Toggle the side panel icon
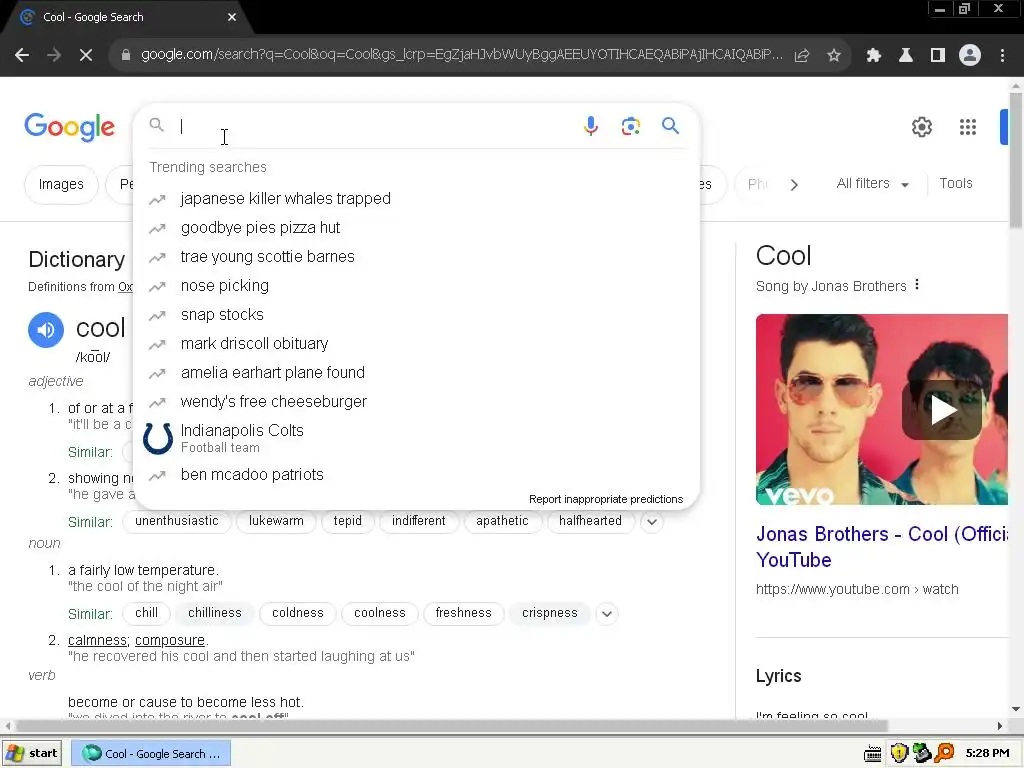 click(938, 56)
